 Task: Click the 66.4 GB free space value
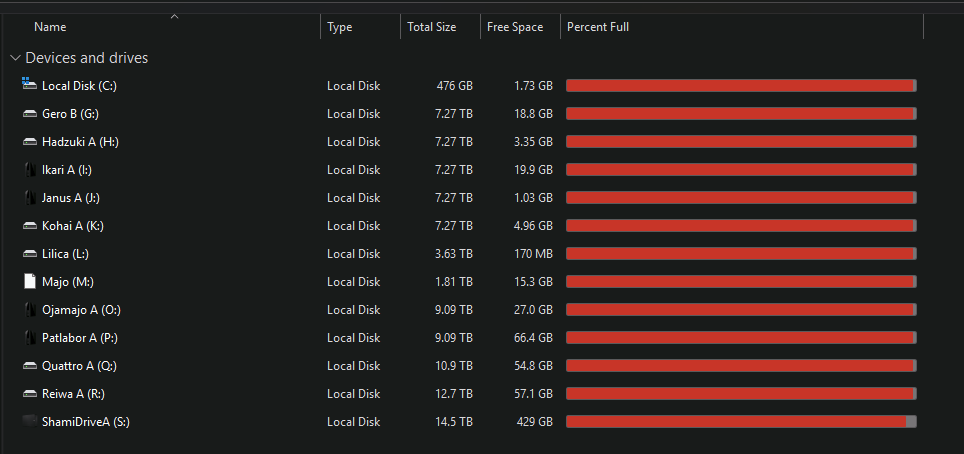pyautogui.click(x=533, y=338)
